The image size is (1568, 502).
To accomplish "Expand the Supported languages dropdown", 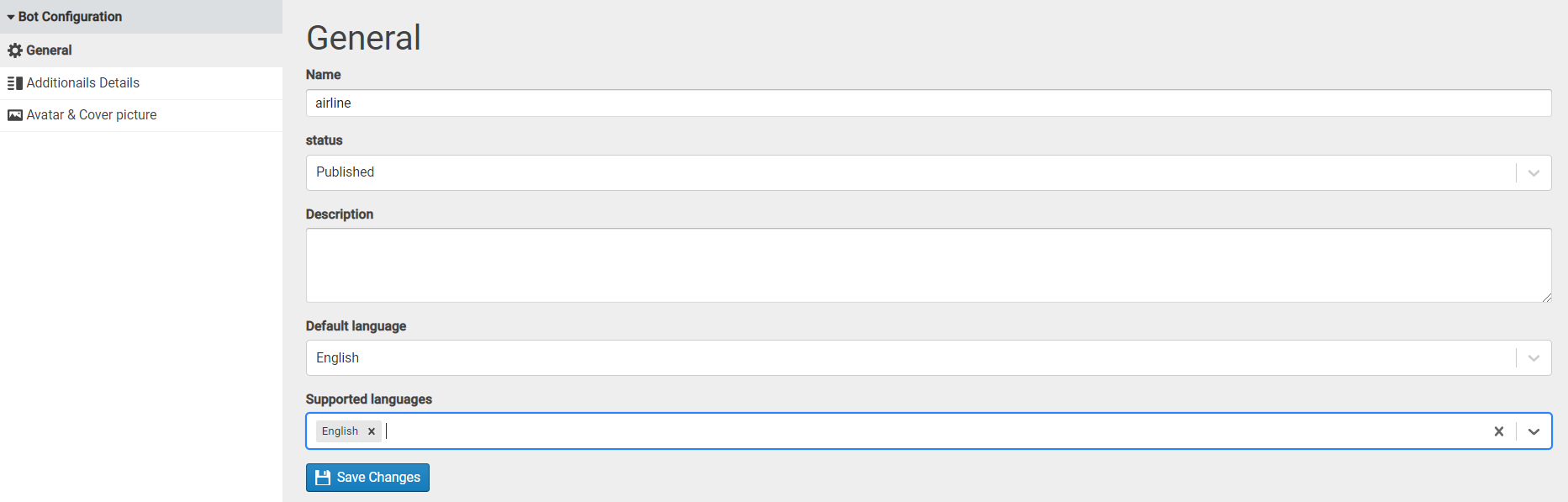I will tap(1534, 431).
